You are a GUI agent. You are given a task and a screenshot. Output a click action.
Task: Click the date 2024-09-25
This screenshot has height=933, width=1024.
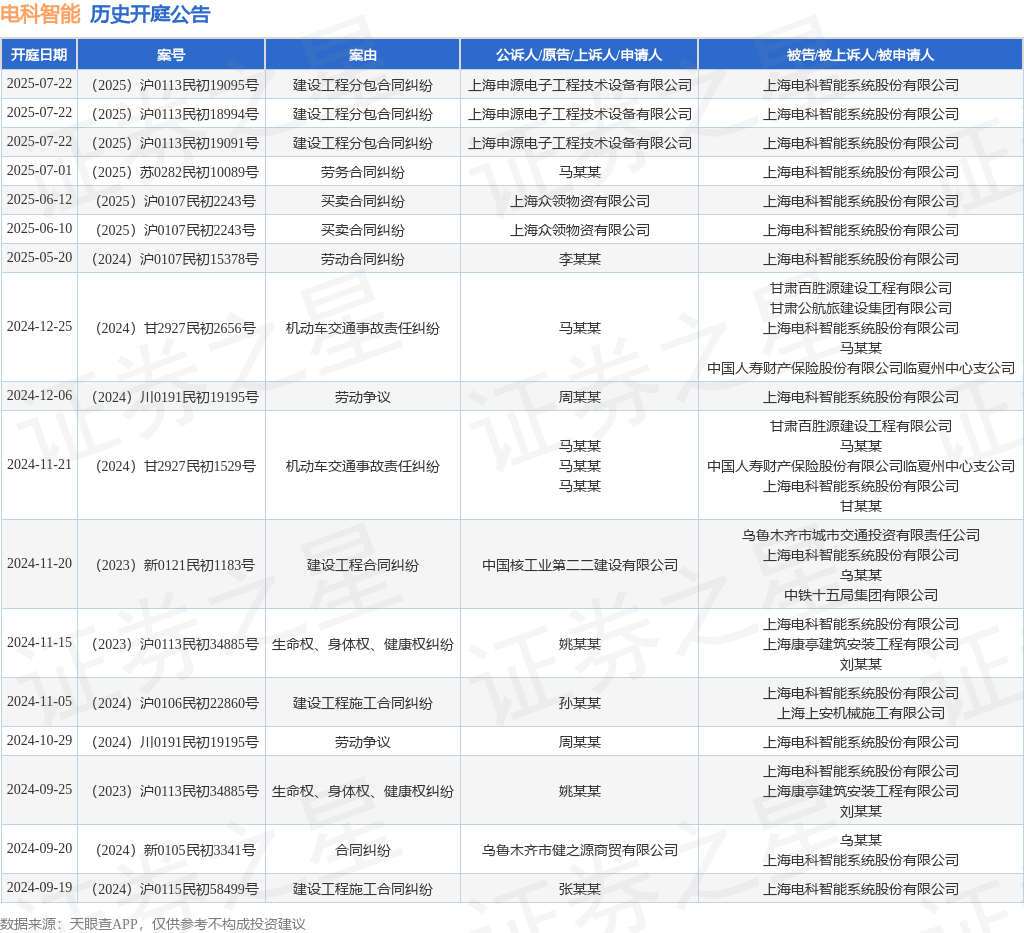[39, 789]
